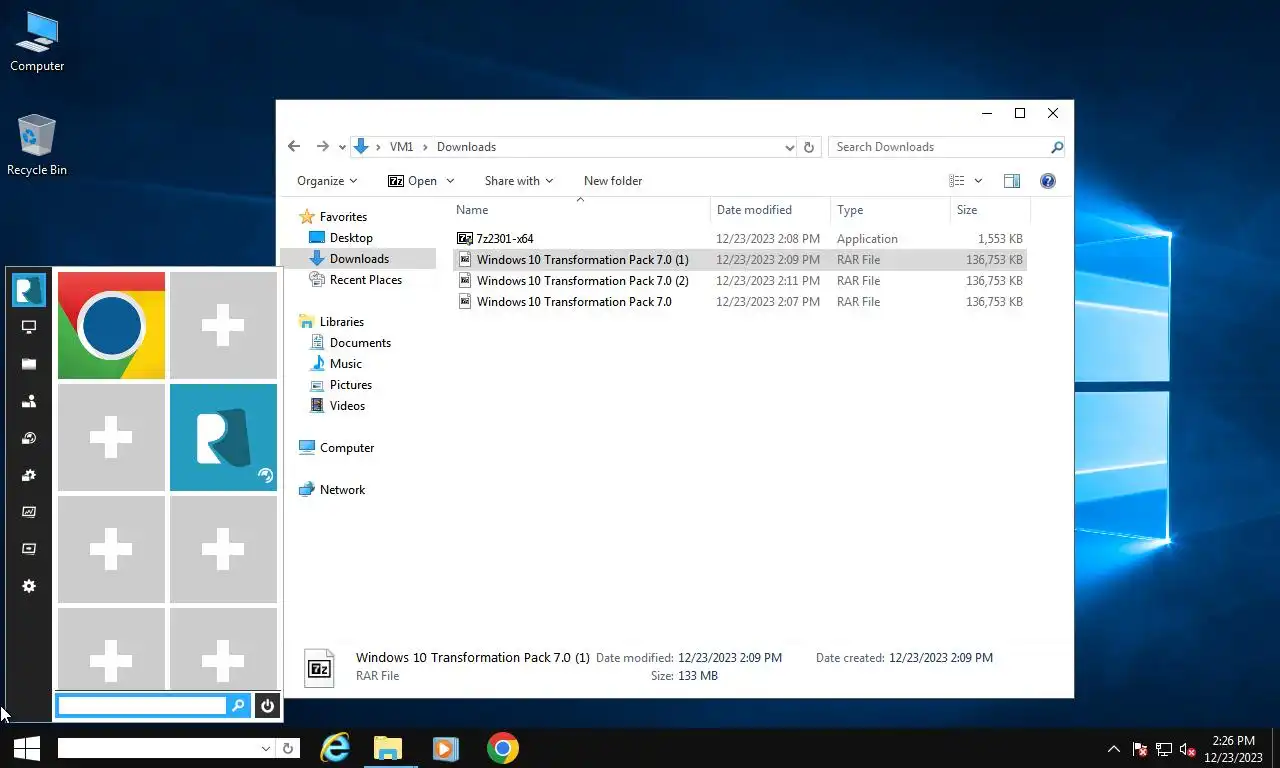The height and width of the screenshot is (768, 1280).
Task: Change your view icon button
Action: coord(957,181)
